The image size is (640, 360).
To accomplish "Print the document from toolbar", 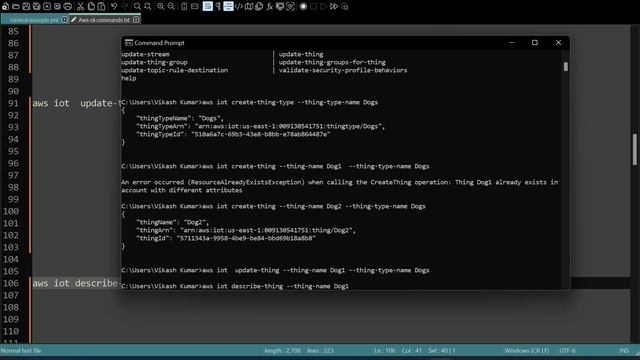I will (68, 7).
